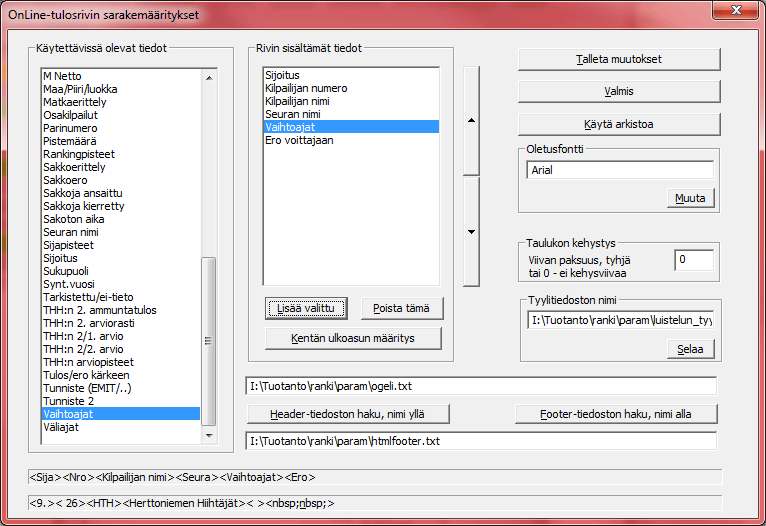Image resolution: width=766 pixels, height=526 pixels.
Task: Click the Viivan paksuus input field
Action: 693,260
